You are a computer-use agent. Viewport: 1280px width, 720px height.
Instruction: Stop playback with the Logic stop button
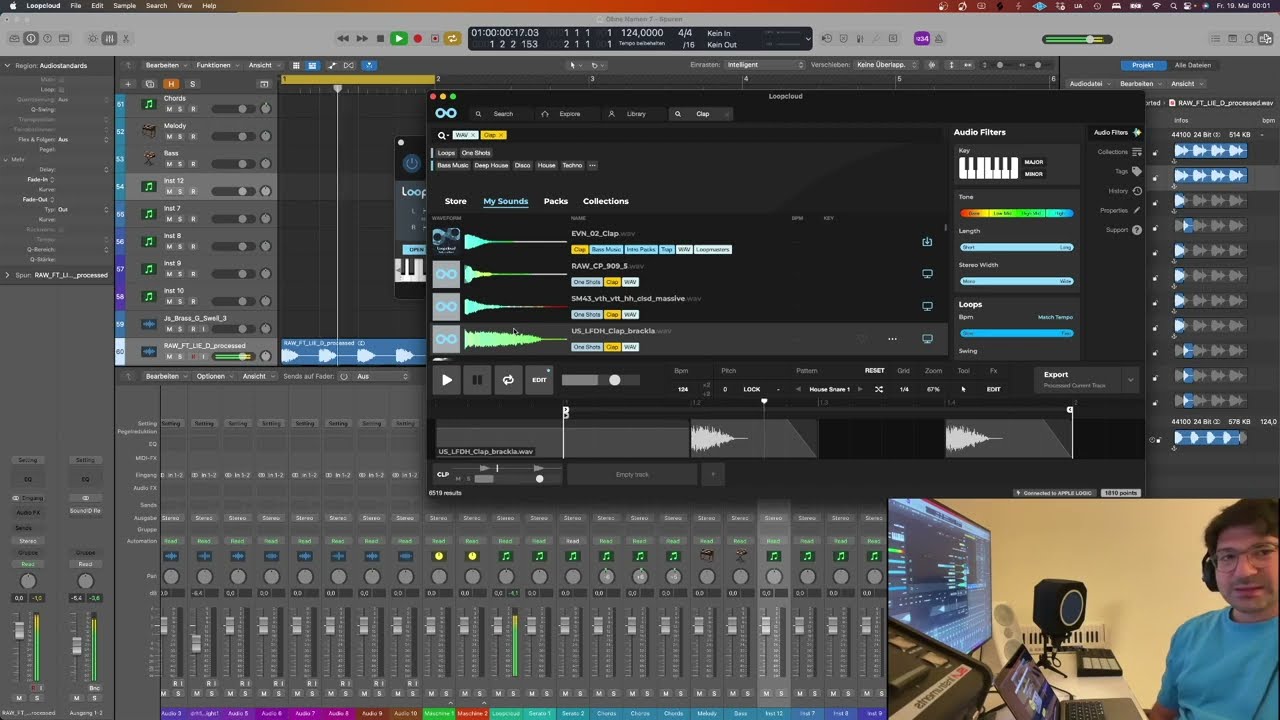[x=380, y=39]
